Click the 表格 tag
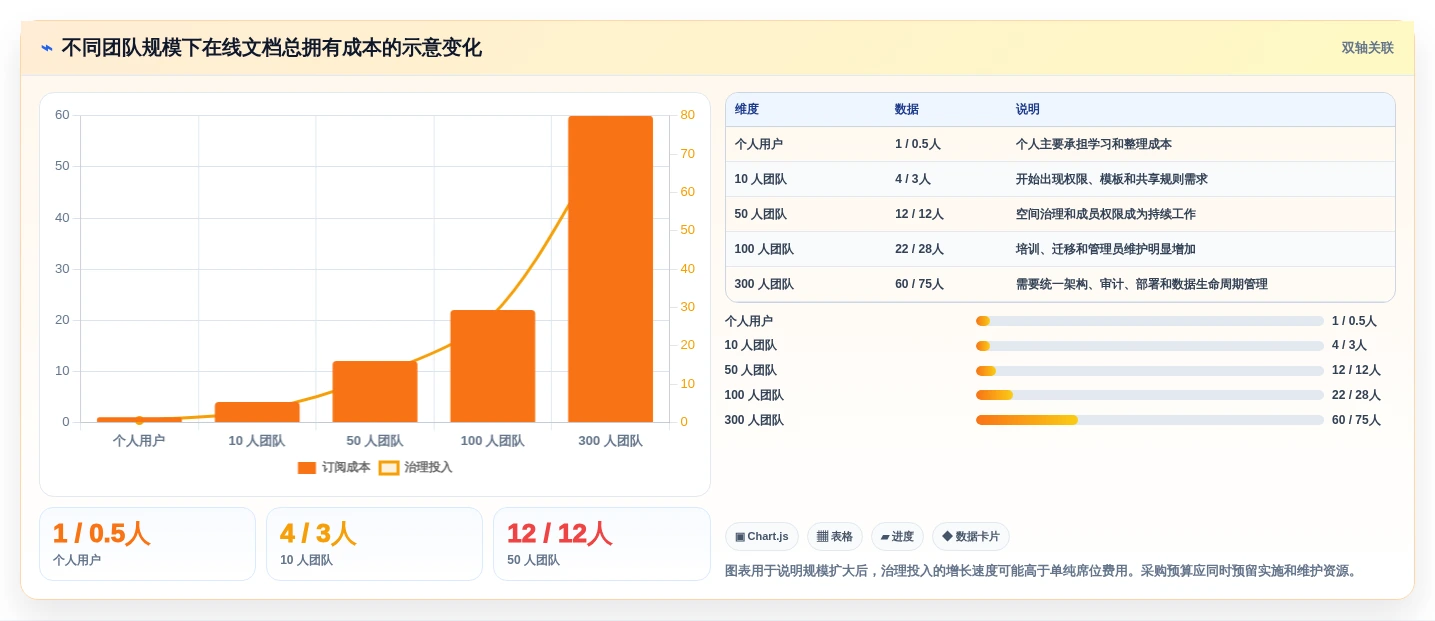 [x=835, y=537]
